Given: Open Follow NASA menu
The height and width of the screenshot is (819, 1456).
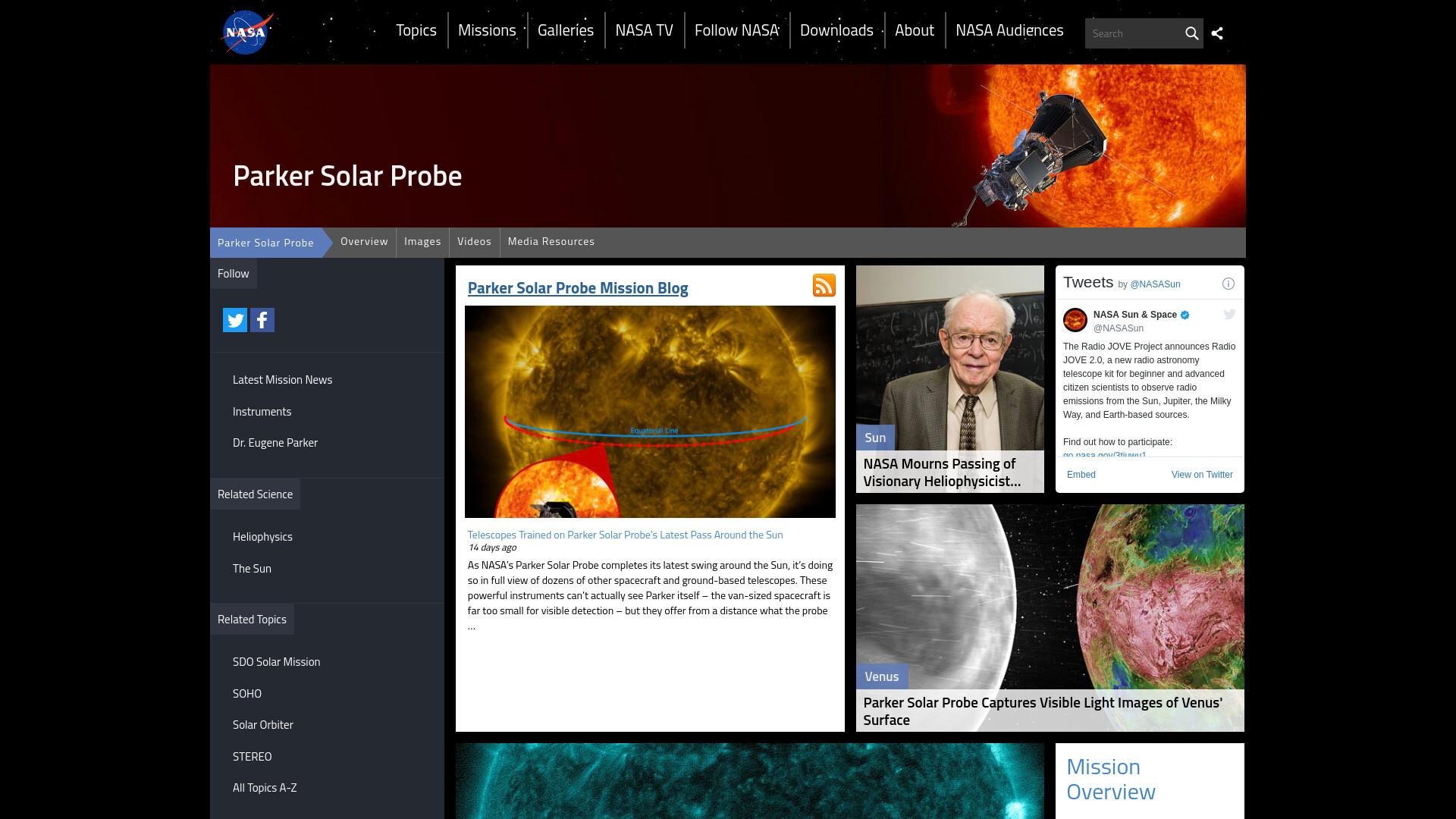Looking at the screenshot, I should tap(737, 30).
